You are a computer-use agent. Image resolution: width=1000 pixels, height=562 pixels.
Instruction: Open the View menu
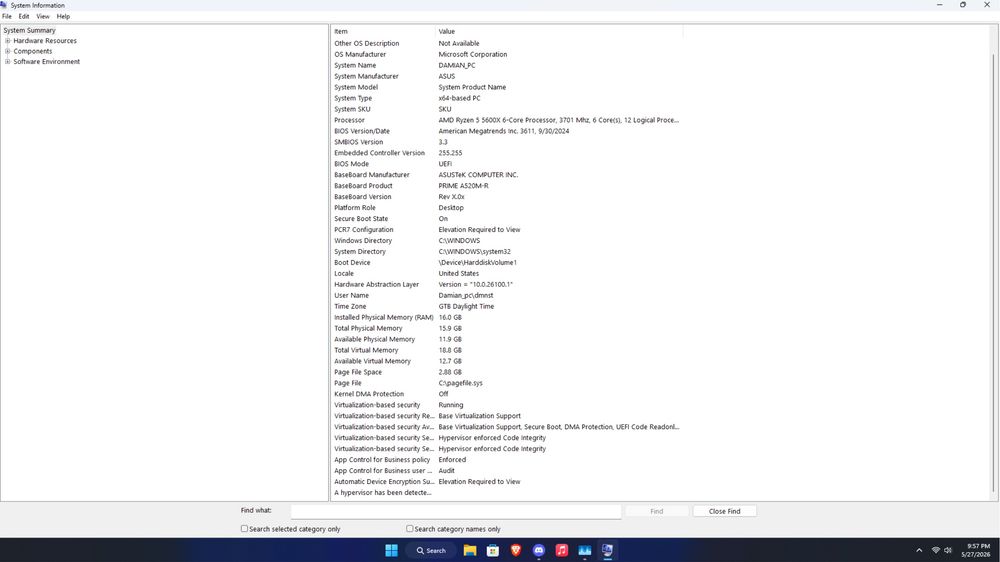click(43, 17)
